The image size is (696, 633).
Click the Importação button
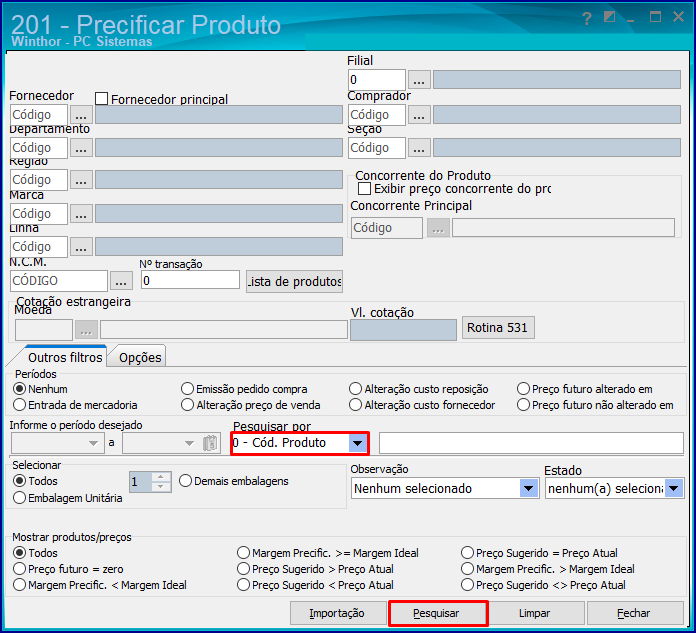coord(337,613)
